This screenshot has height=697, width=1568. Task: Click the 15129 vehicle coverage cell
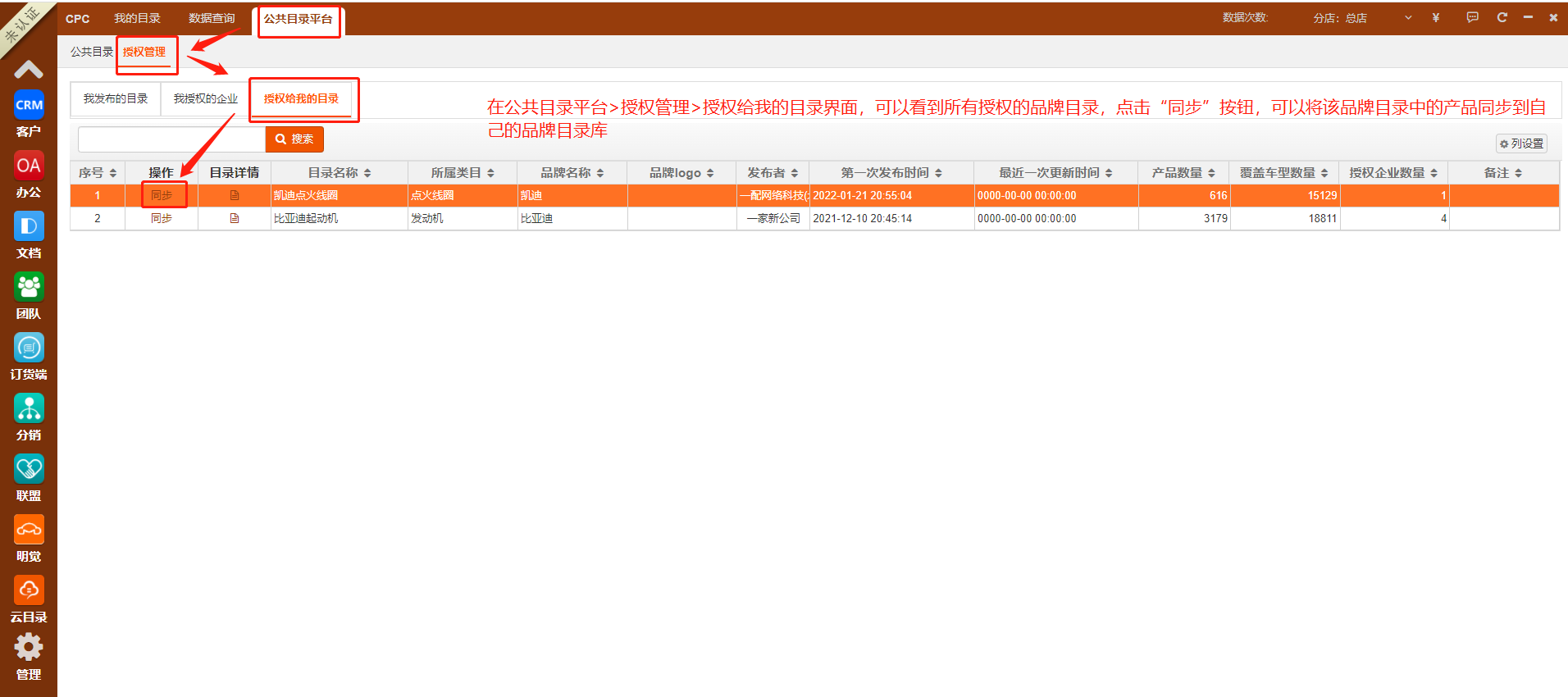pos(1284,195)
